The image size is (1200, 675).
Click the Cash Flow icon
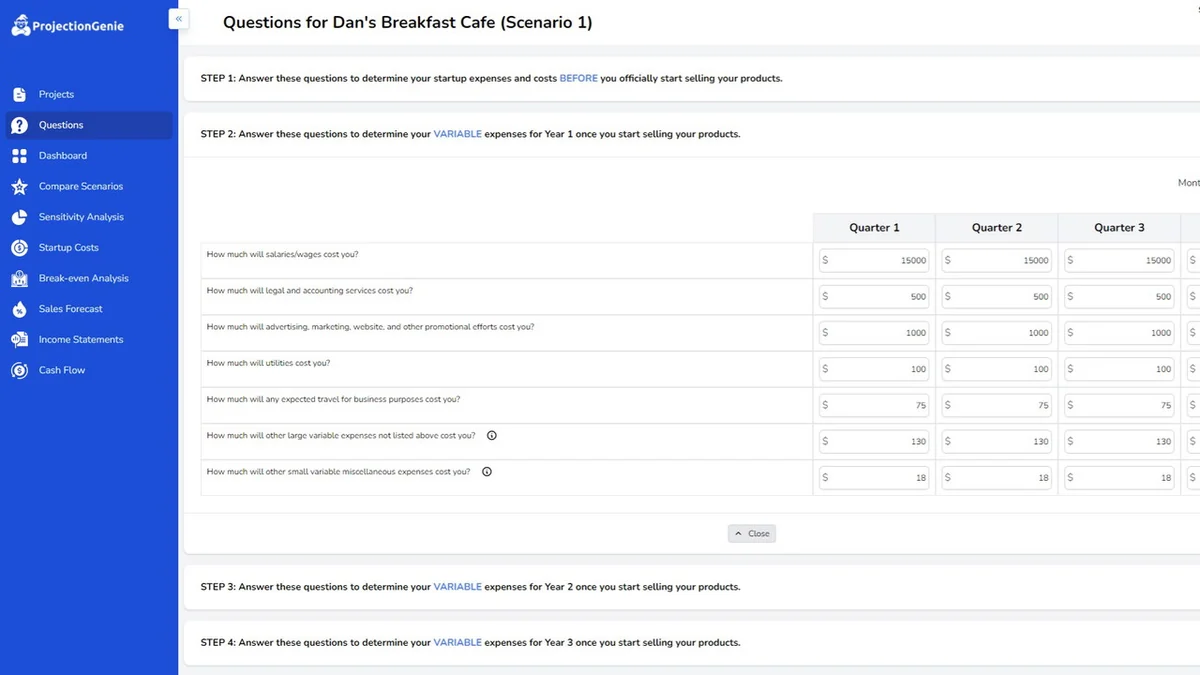pyautogui.click(x=19, y=370)
